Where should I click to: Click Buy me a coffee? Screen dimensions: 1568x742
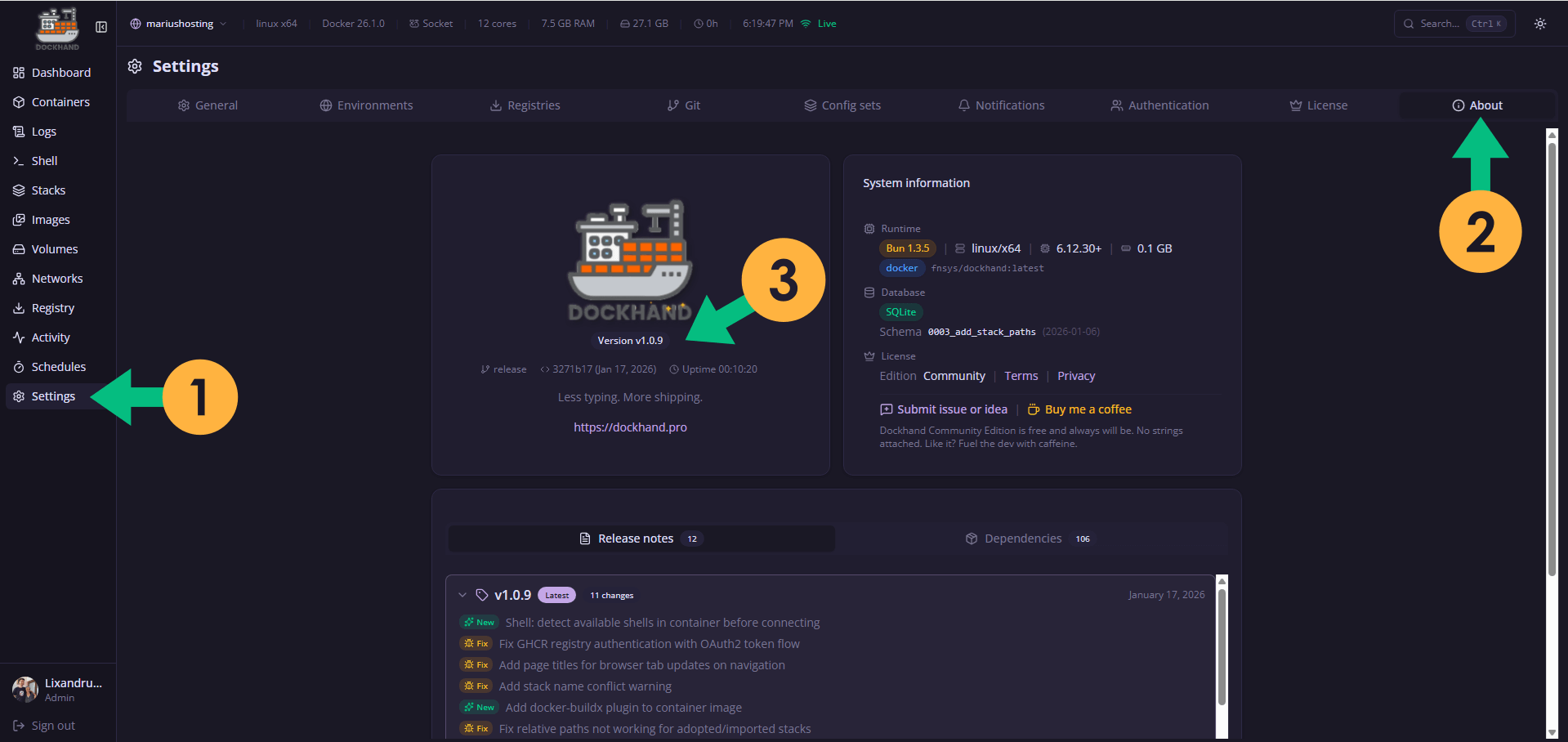tap(1079, 409)
